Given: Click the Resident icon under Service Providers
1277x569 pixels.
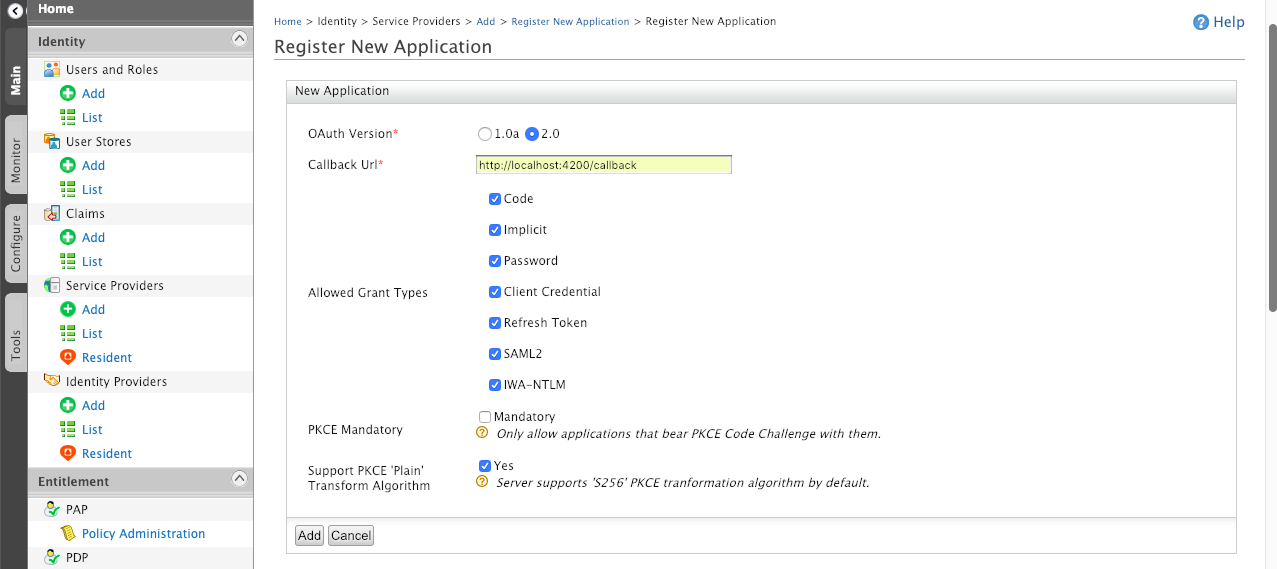Looking at the screenshot, I should coord(68,358).
